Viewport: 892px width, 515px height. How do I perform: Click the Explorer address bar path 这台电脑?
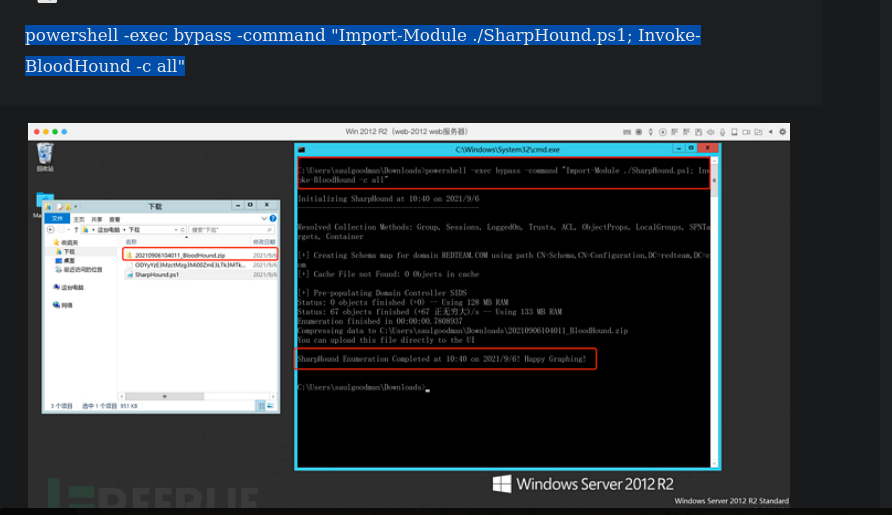tap(108, 230)
